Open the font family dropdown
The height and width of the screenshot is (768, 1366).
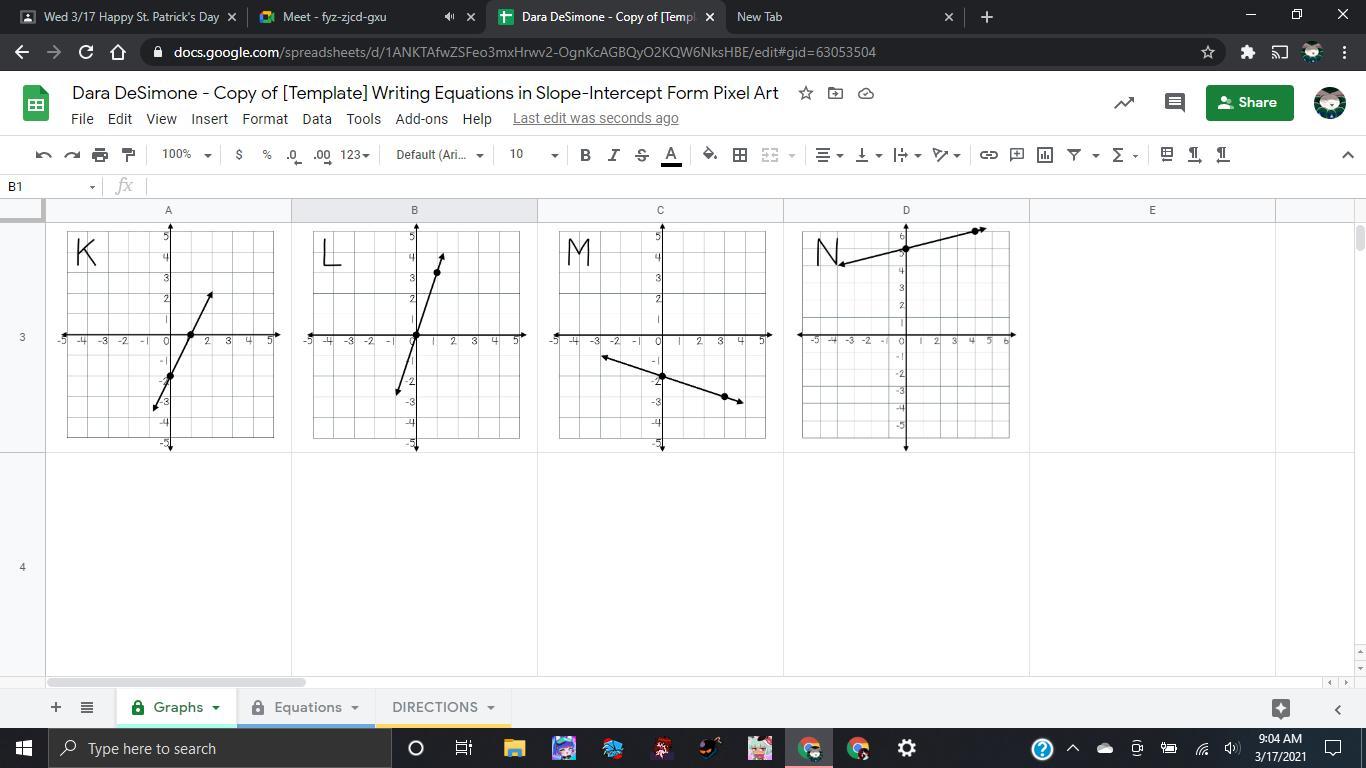440,155
